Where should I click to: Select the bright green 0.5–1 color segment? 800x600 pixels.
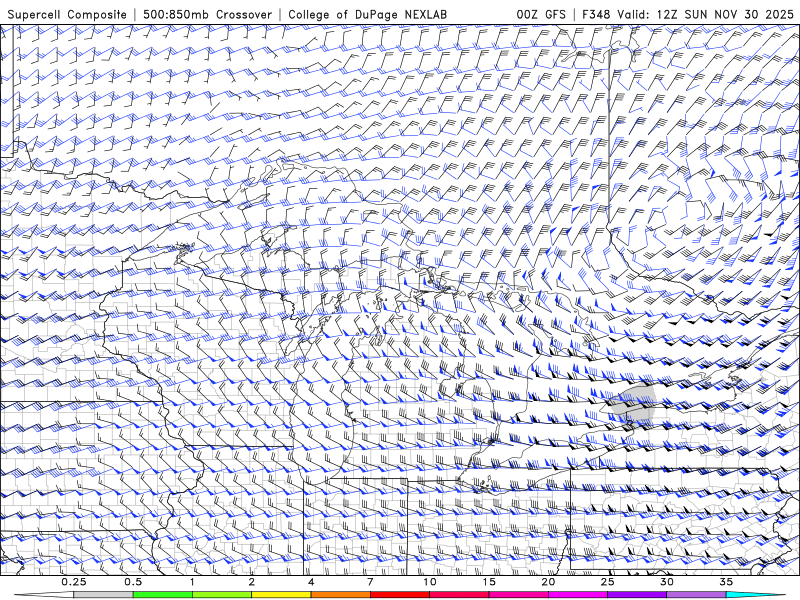click(x=163, y=595)
